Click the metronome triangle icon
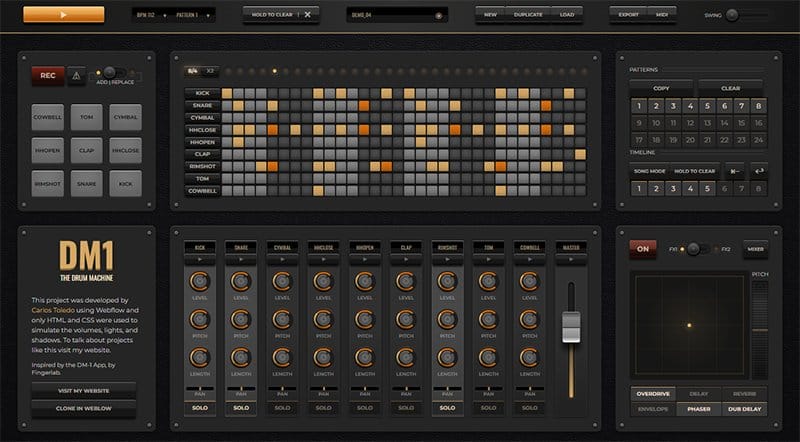Screen dimensions: 800x442 [x=77, y=76]
